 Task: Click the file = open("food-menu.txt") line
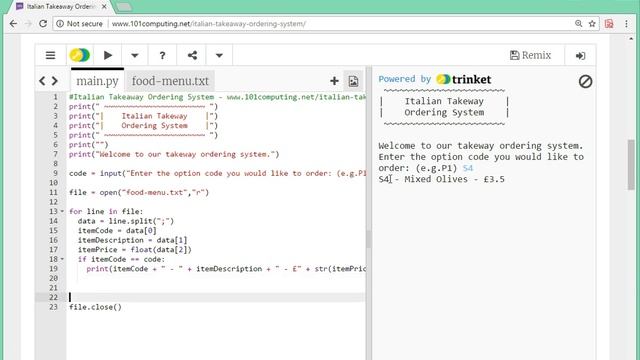pyautogui.click(x=139, y=192)
